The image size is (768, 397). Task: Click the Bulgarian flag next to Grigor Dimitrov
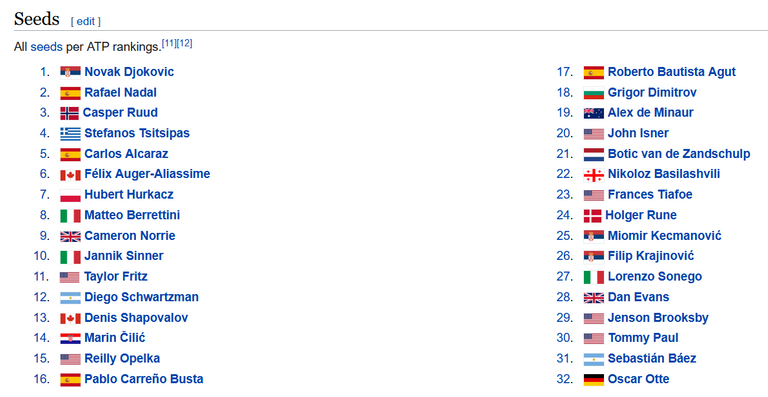594,93
